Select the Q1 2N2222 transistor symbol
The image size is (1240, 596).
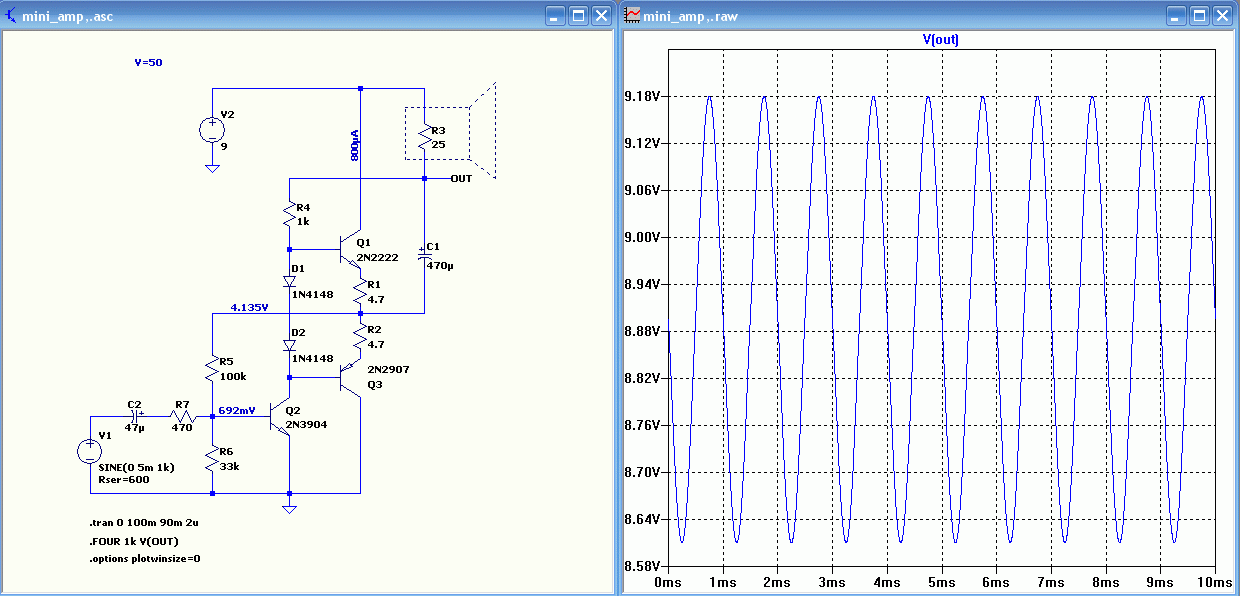coord(350,249)
